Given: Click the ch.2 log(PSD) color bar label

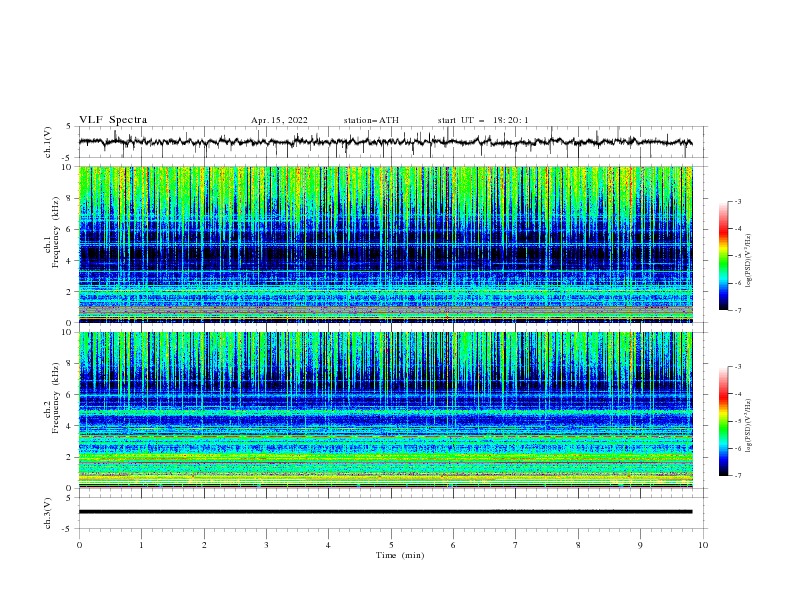Looking at the screenshot, I should tap(749, 426).
